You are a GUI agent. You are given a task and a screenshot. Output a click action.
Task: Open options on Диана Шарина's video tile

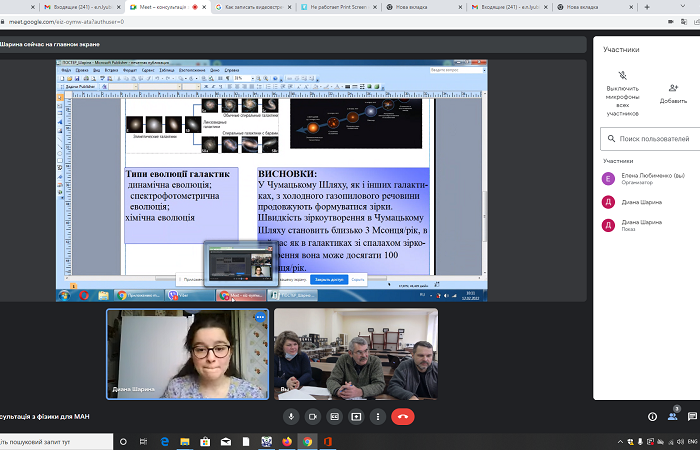pos(260,316)
